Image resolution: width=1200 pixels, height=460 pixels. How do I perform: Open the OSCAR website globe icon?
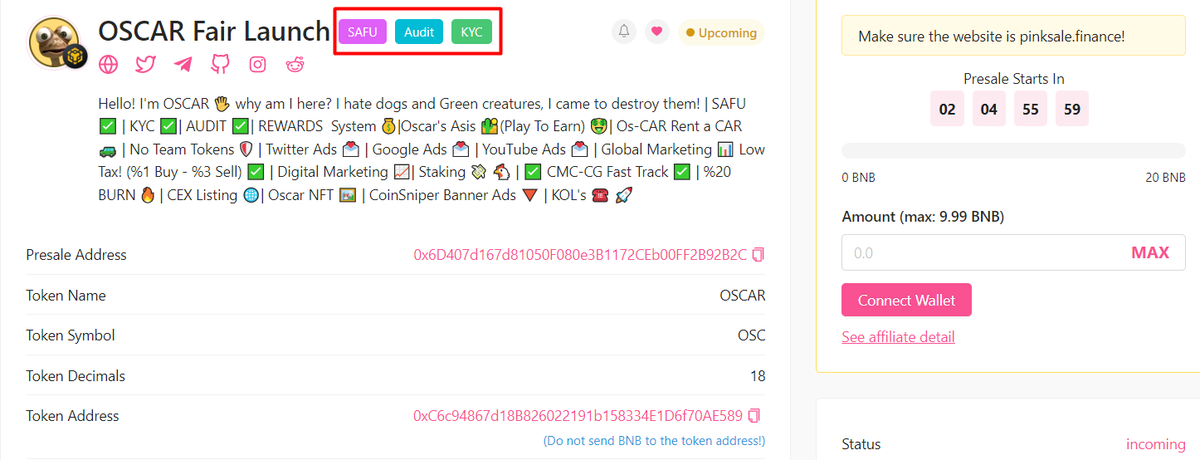(108, 65)
